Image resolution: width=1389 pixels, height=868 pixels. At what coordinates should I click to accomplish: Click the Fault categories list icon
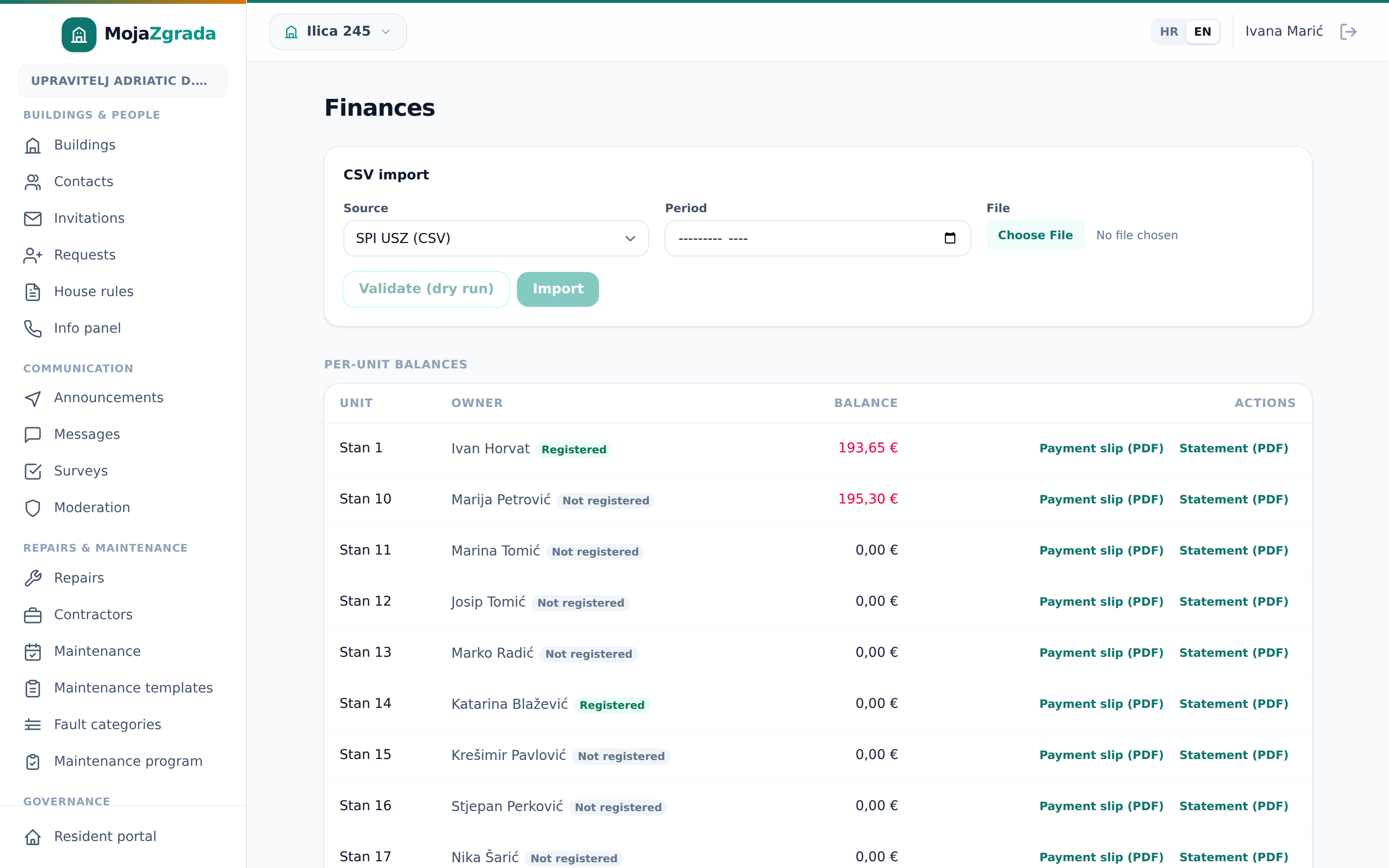33,725
